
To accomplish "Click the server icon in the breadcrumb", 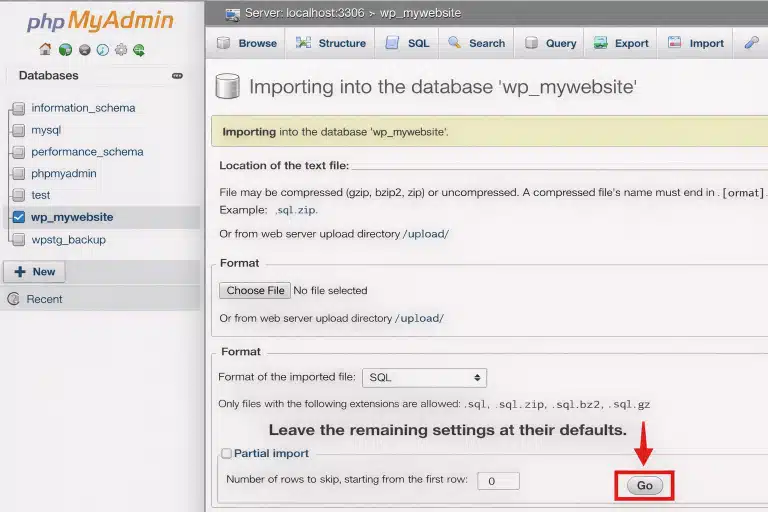I will click(232, 14).
